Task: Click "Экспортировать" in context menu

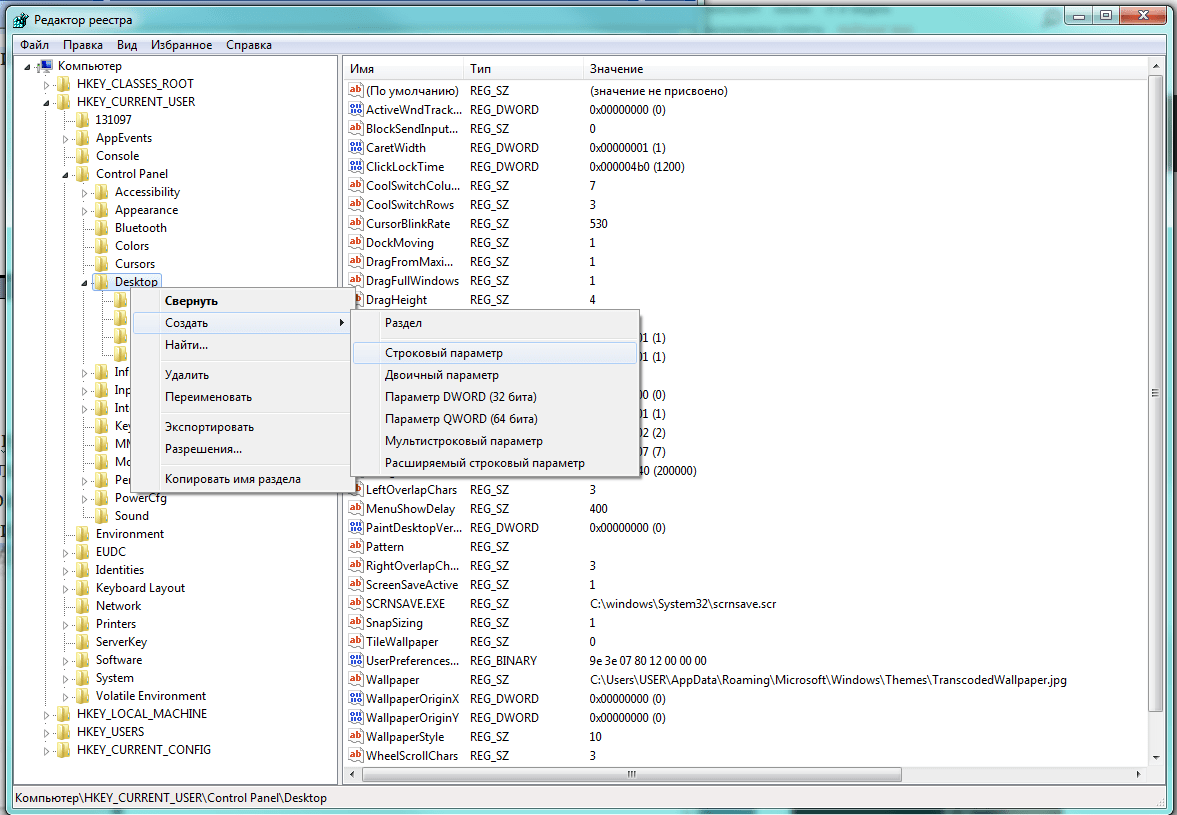Action: tap(209, 427)
